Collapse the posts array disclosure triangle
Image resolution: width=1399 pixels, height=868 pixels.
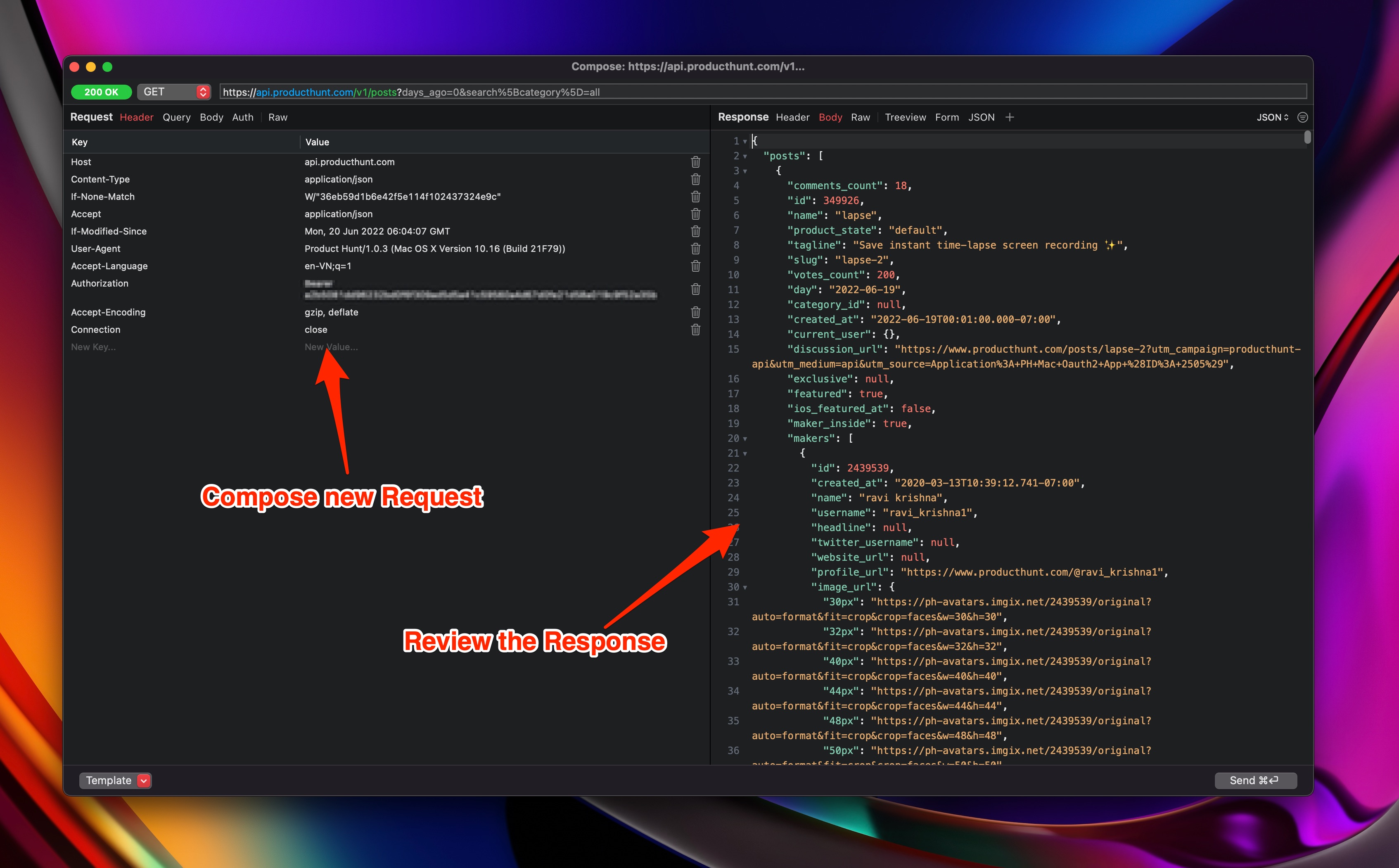745,156
